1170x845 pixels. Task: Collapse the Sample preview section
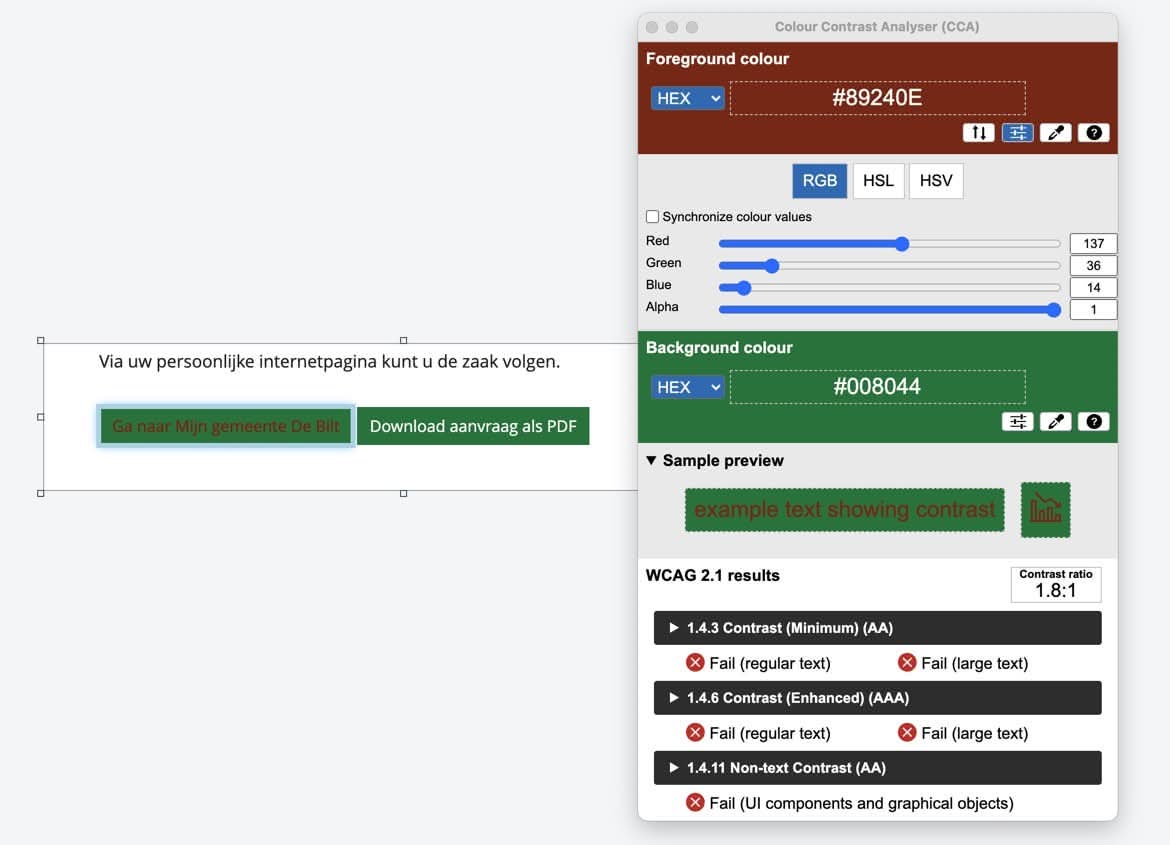point(652,461)
